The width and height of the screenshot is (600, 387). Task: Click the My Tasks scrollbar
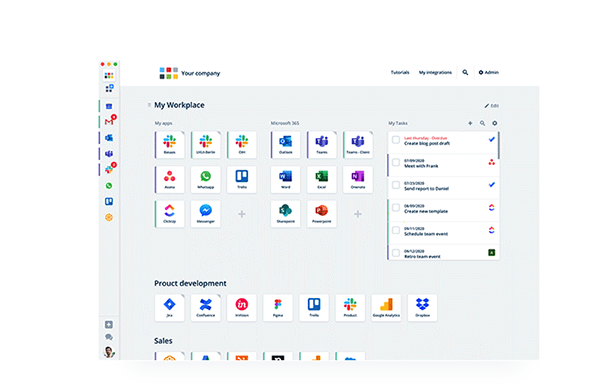[498, 145]
